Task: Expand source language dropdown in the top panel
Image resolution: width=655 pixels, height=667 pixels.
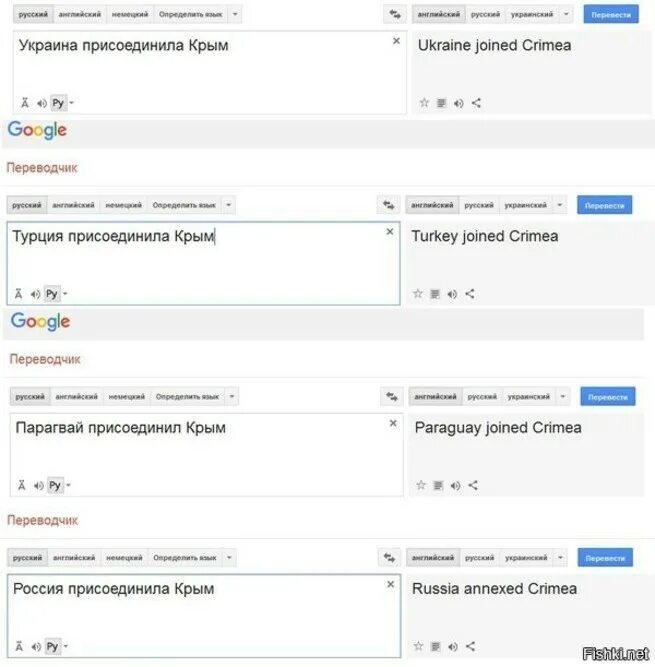Action: tap(235, 14)
